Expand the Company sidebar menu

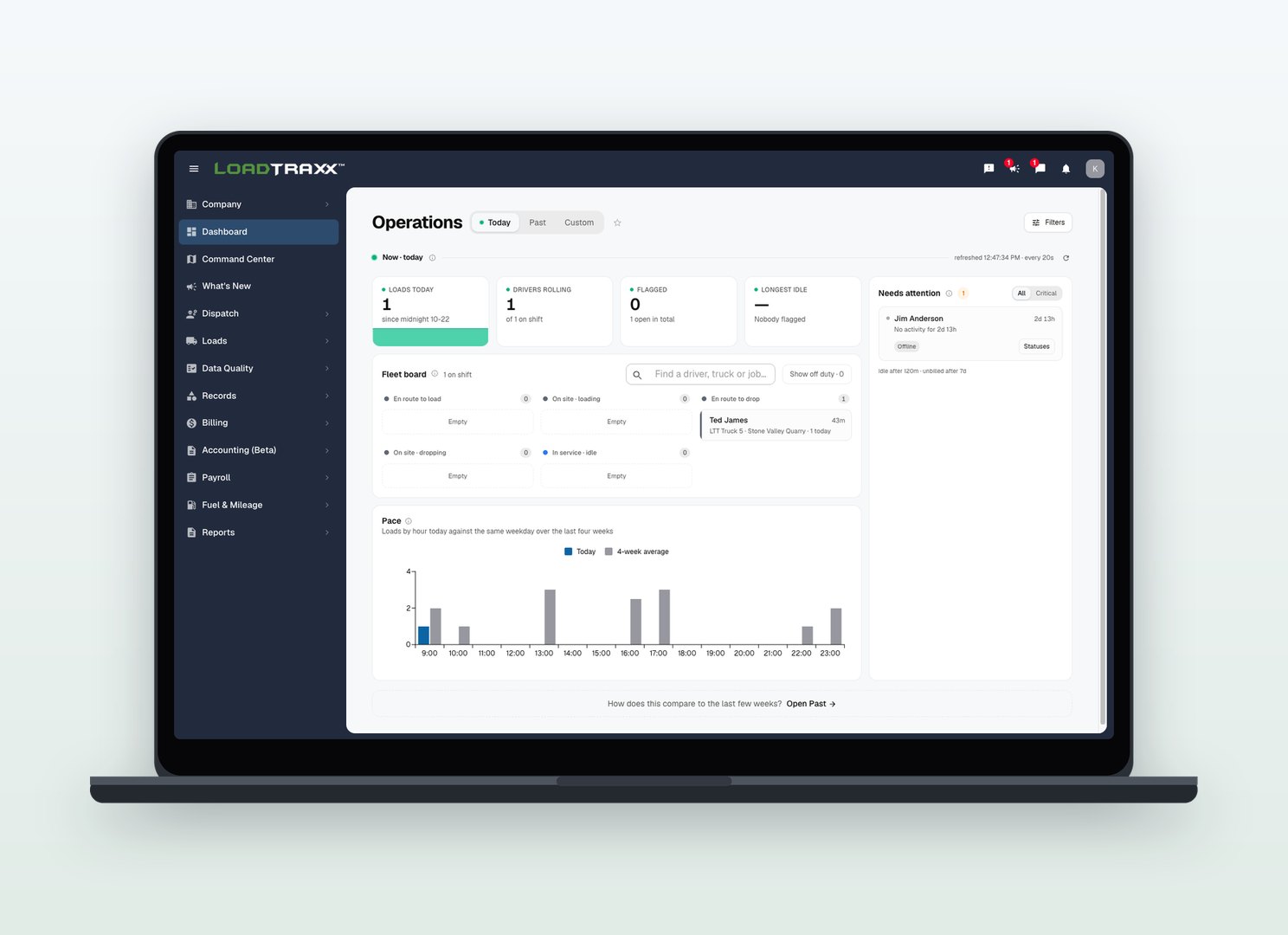258,204
